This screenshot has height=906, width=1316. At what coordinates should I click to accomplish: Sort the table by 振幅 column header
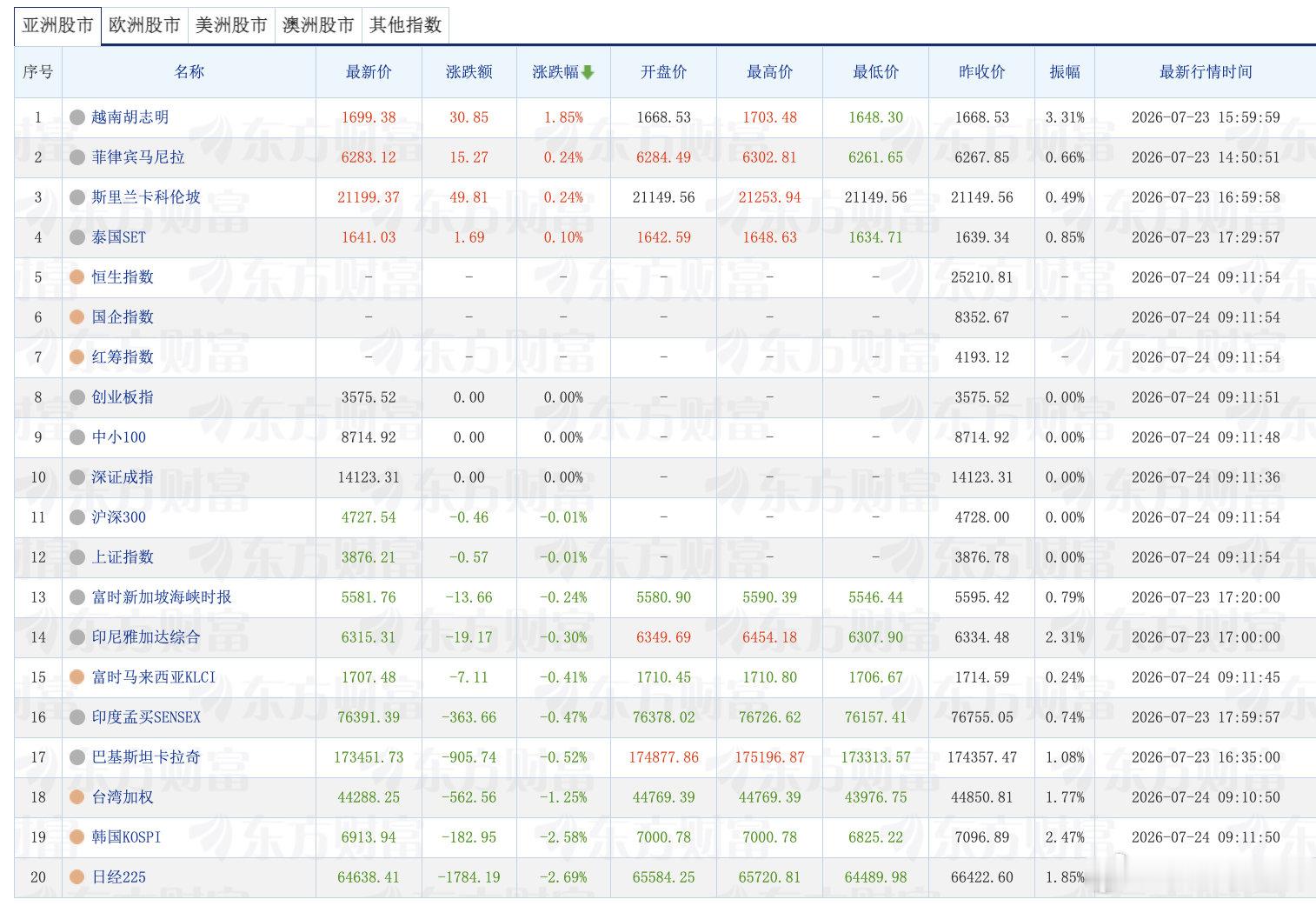pos(1065,72)
